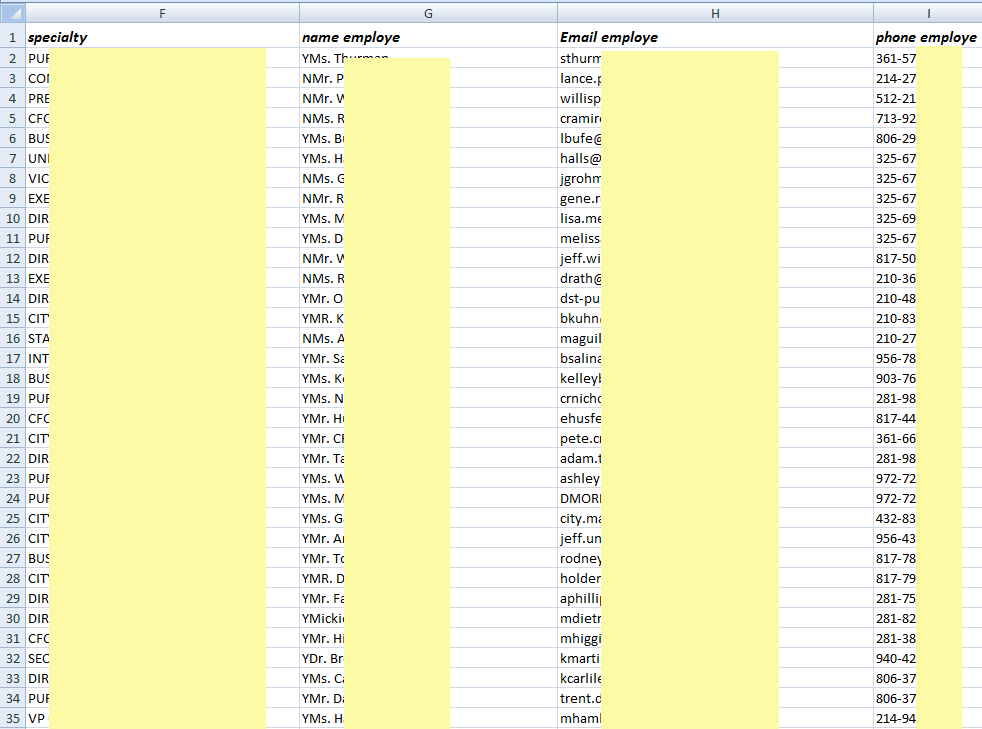Select row 35 via its row number
The height and width of the screenshot is (729, 982).
(12, 718)
